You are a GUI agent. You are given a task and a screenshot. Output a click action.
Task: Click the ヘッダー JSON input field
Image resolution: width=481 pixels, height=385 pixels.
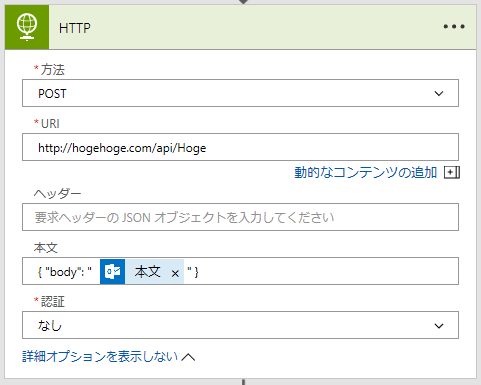240,217
